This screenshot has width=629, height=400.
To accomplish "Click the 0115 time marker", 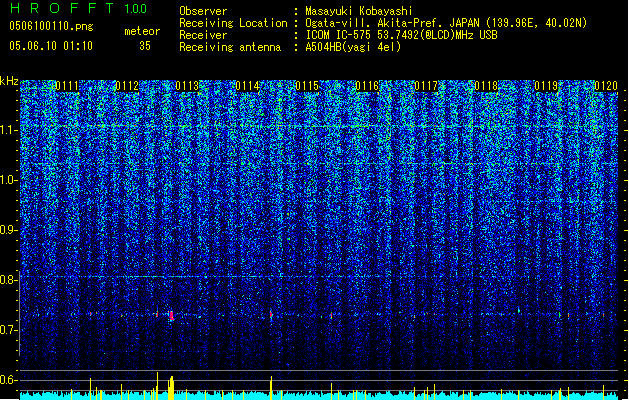I will pyautogui.click(x=307, y=86).
